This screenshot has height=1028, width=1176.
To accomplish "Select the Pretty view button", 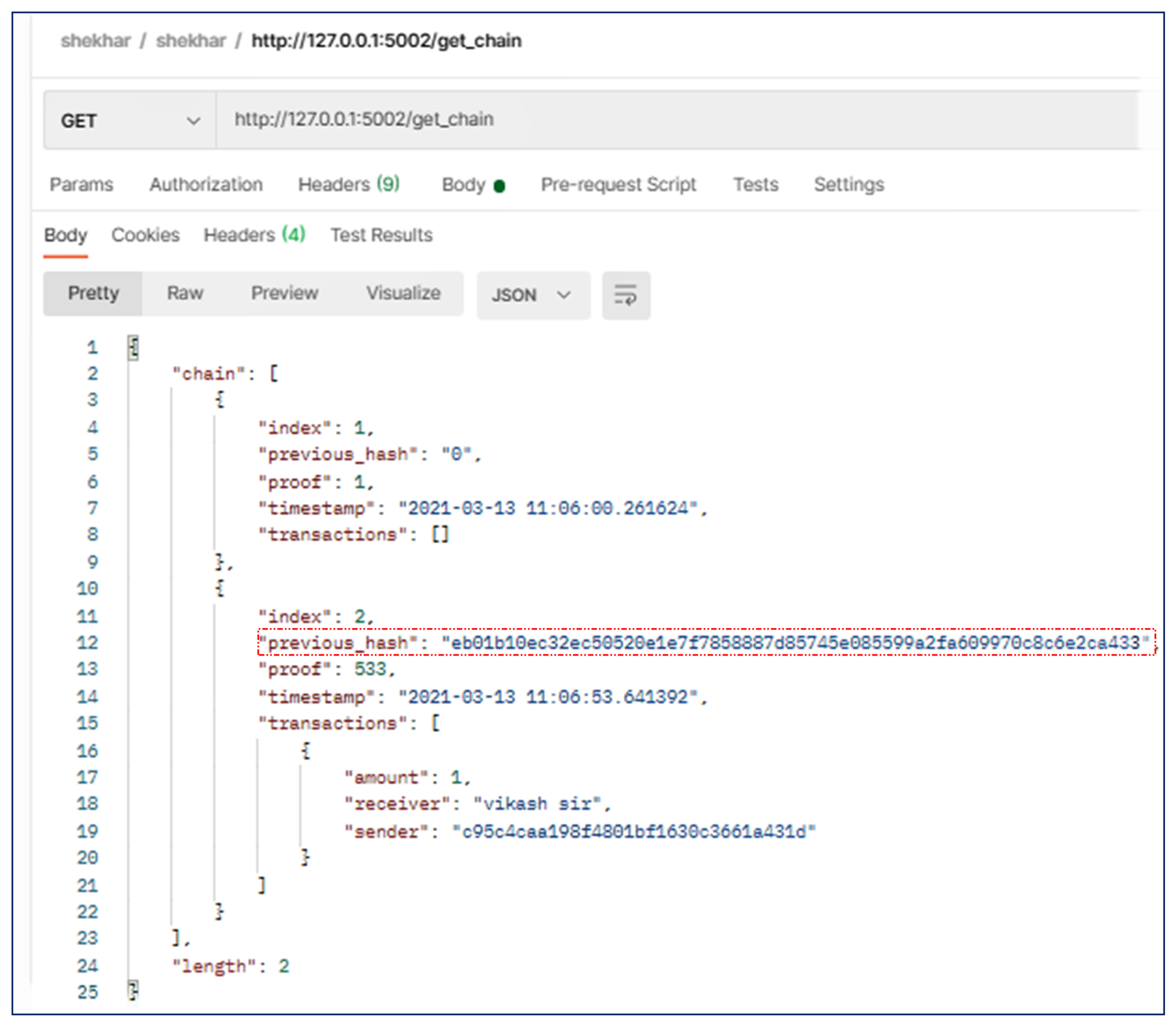I will (93, 293).
